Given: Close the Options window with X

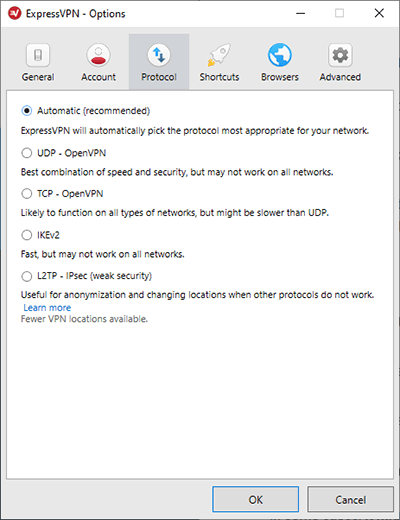Looking at the screenshot, I should pyautogui.click(x=379, y=13).
